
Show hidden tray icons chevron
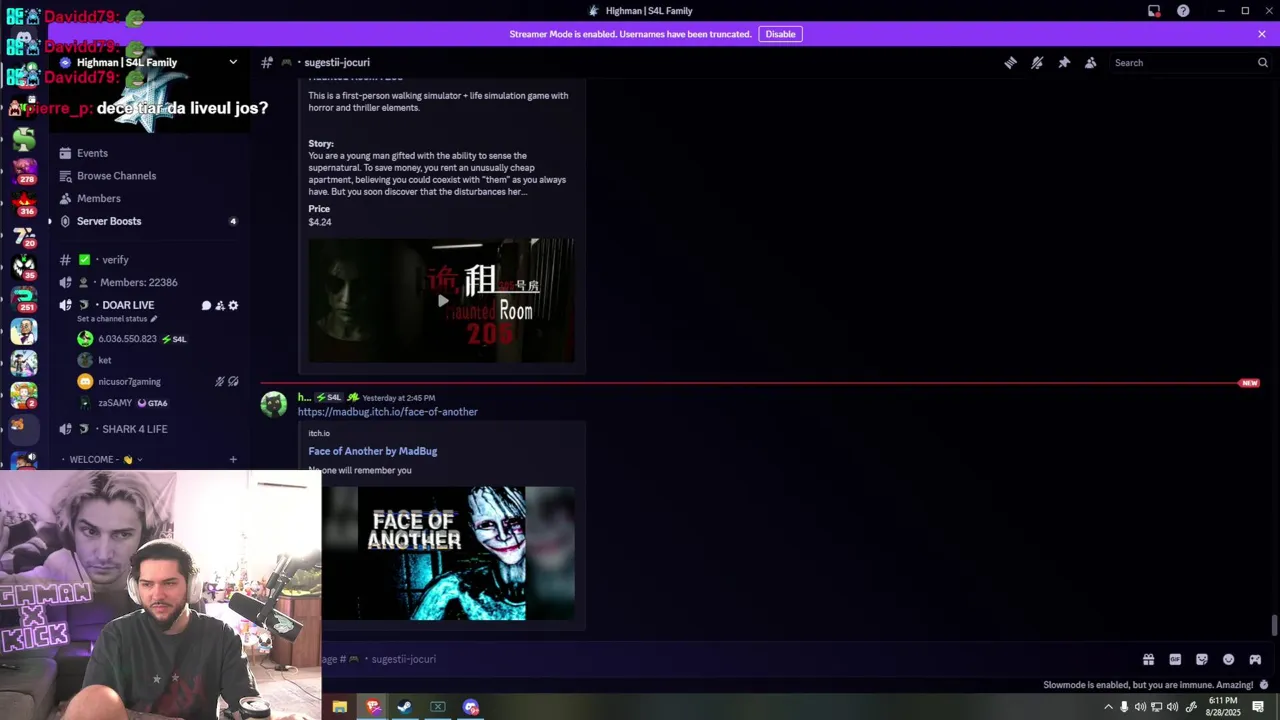coord(1108,707)
